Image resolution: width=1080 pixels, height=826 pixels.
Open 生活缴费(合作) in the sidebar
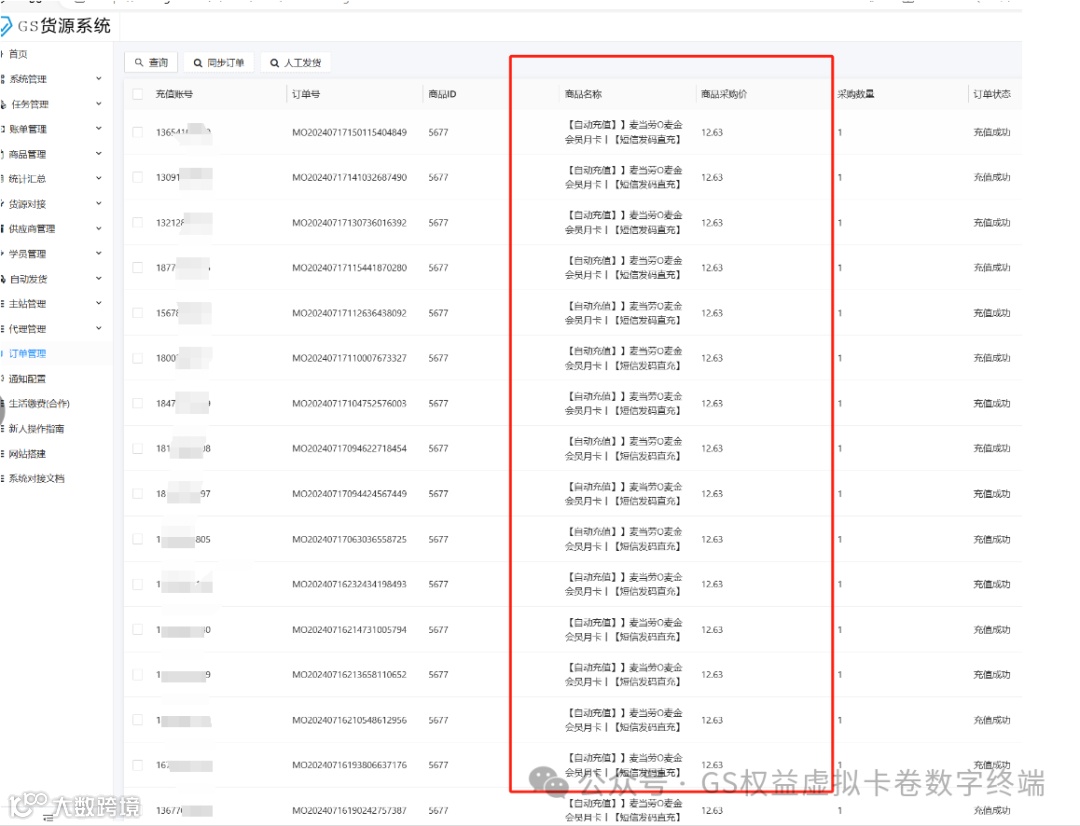click(39, 404)
